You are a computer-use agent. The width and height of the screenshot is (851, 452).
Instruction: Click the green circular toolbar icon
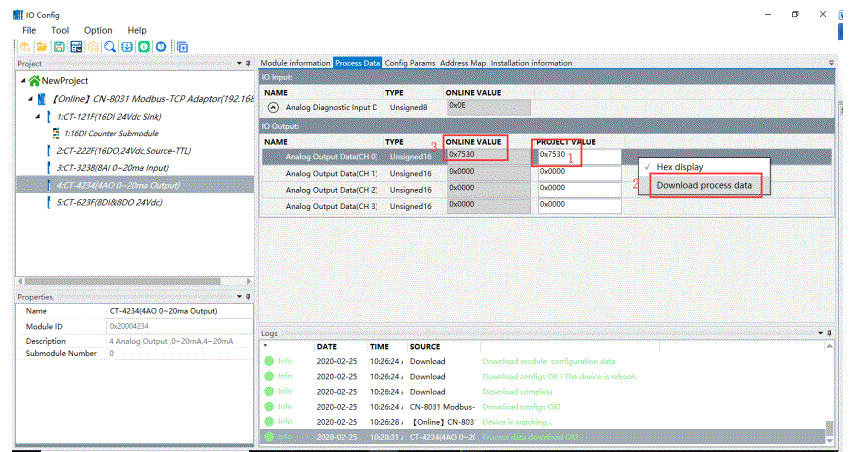(x=144, y=47)
